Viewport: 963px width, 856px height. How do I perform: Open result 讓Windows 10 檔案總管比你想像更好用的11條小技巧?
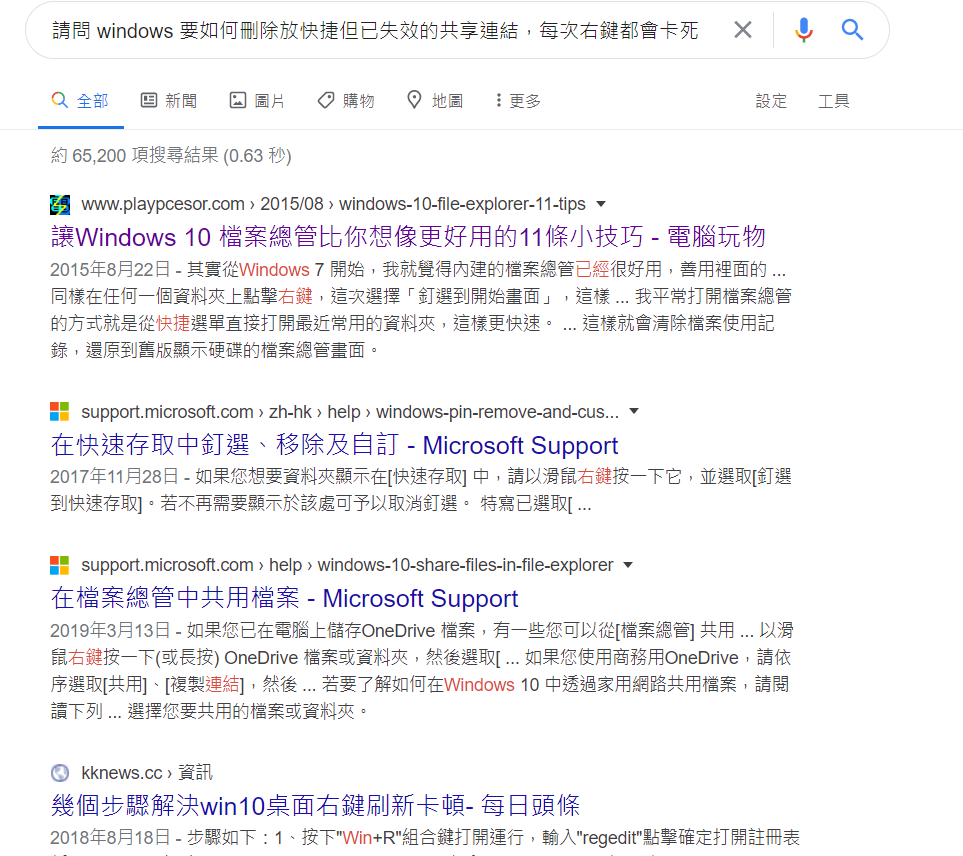(408, 237)
